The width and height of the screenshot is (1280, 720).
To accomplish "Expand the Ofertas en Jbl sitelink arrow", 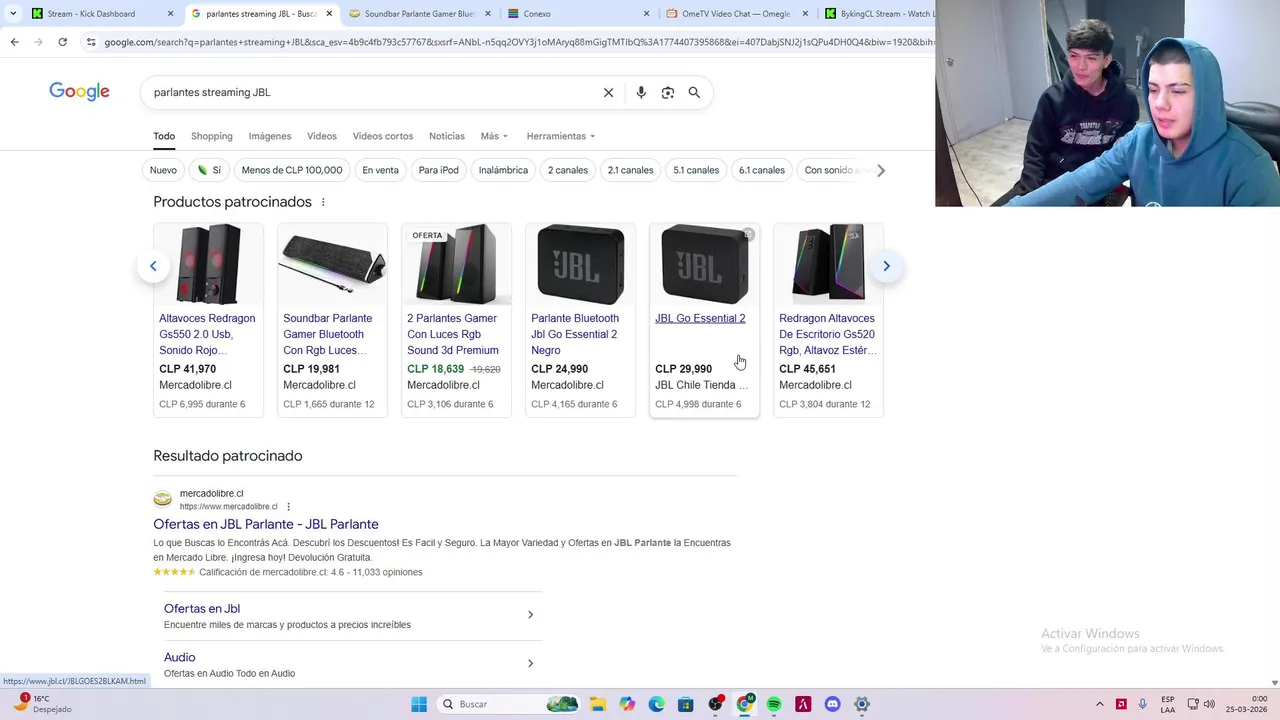I will 530,614.
